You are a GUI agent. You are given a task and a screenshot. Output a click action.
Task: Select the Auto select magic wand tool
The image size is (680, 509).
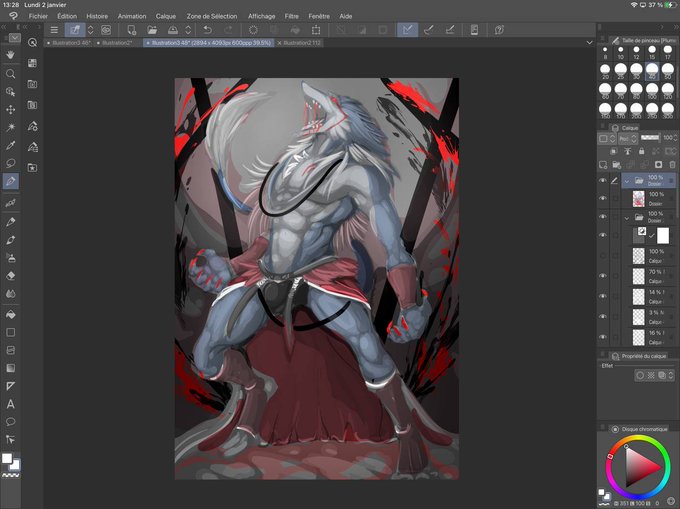[11, 127]
